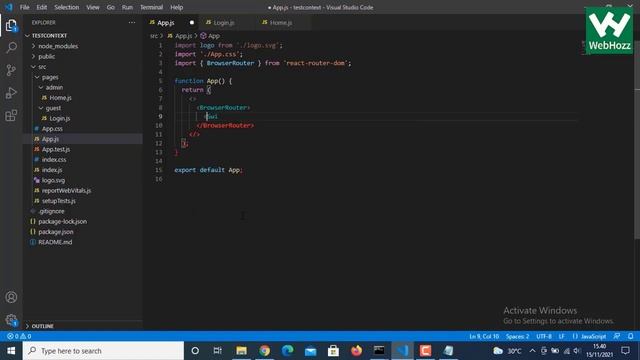
Task: Click the Ln 9, Col 10 status entry
Action: 484,336
